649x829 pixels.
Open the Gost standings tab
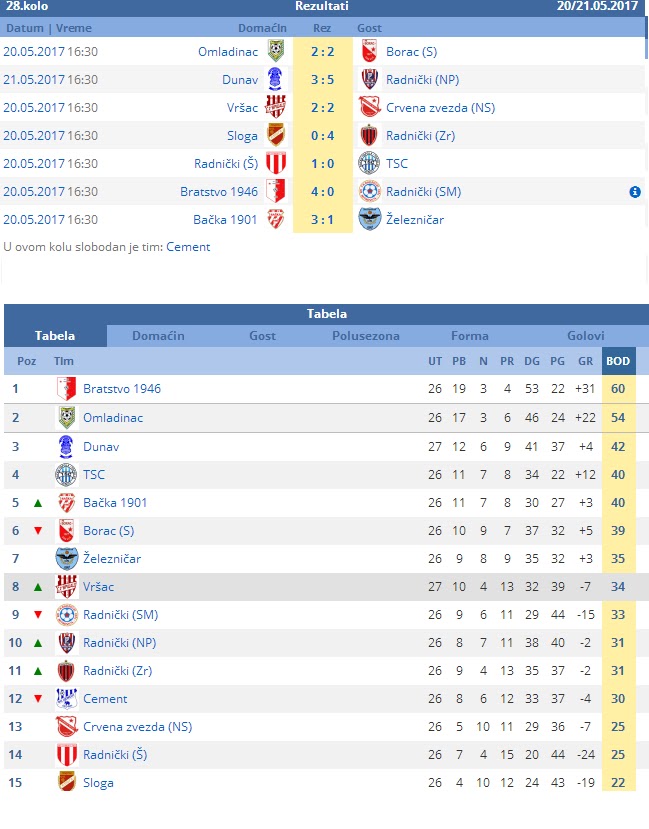click(x=262, y=336)
